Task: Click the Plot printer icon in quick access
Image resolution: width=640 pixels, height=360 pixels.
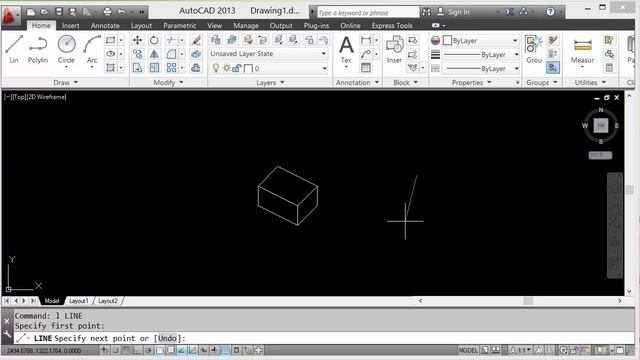Action: click(107, 12)
